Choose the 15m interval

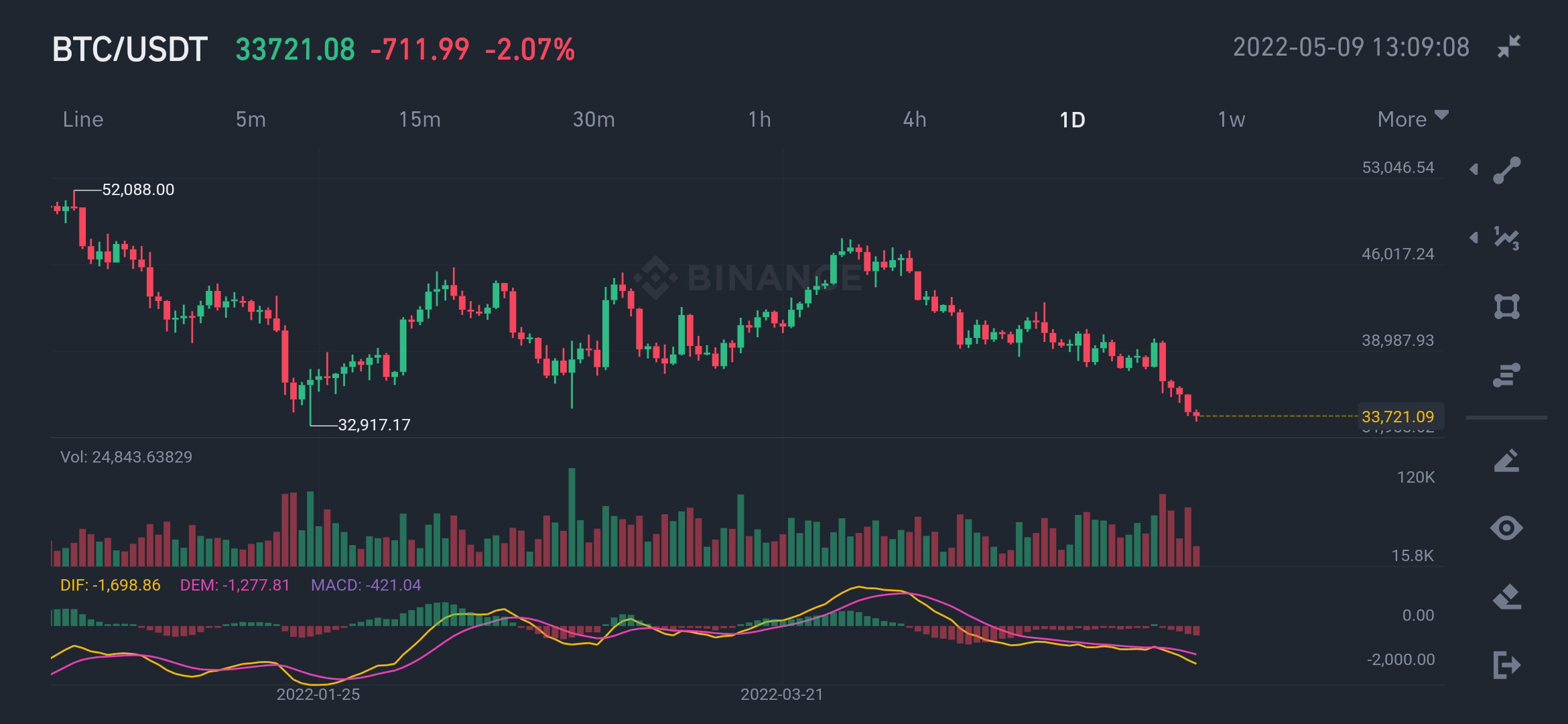[x=419, y=119]
